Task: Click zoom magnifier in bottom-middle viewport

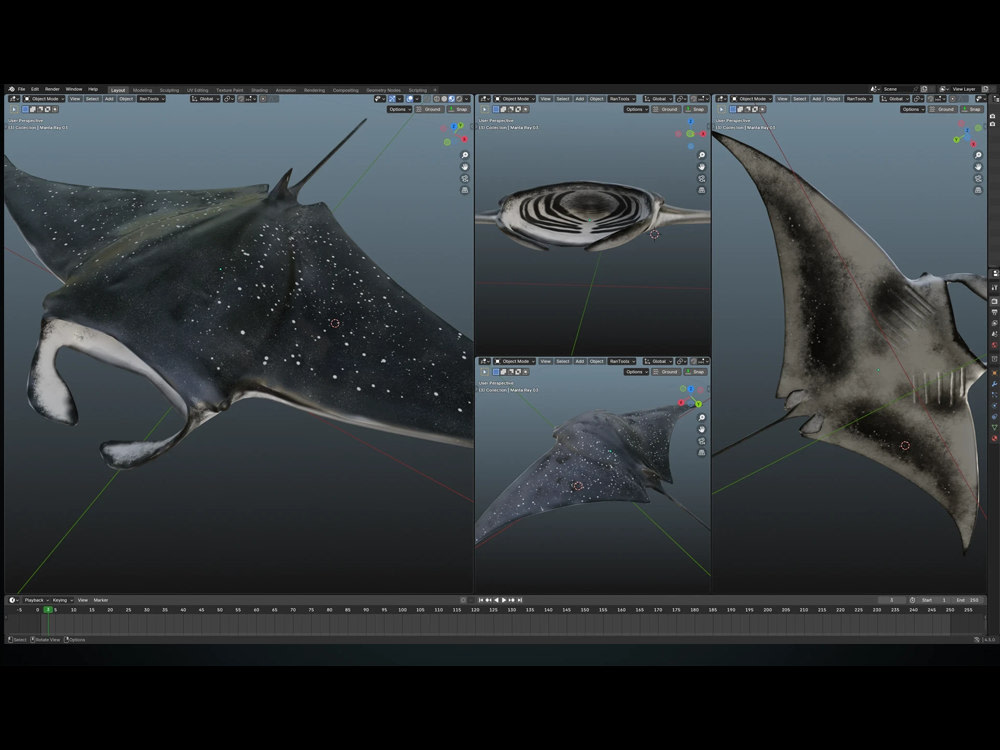Action: 702,418
